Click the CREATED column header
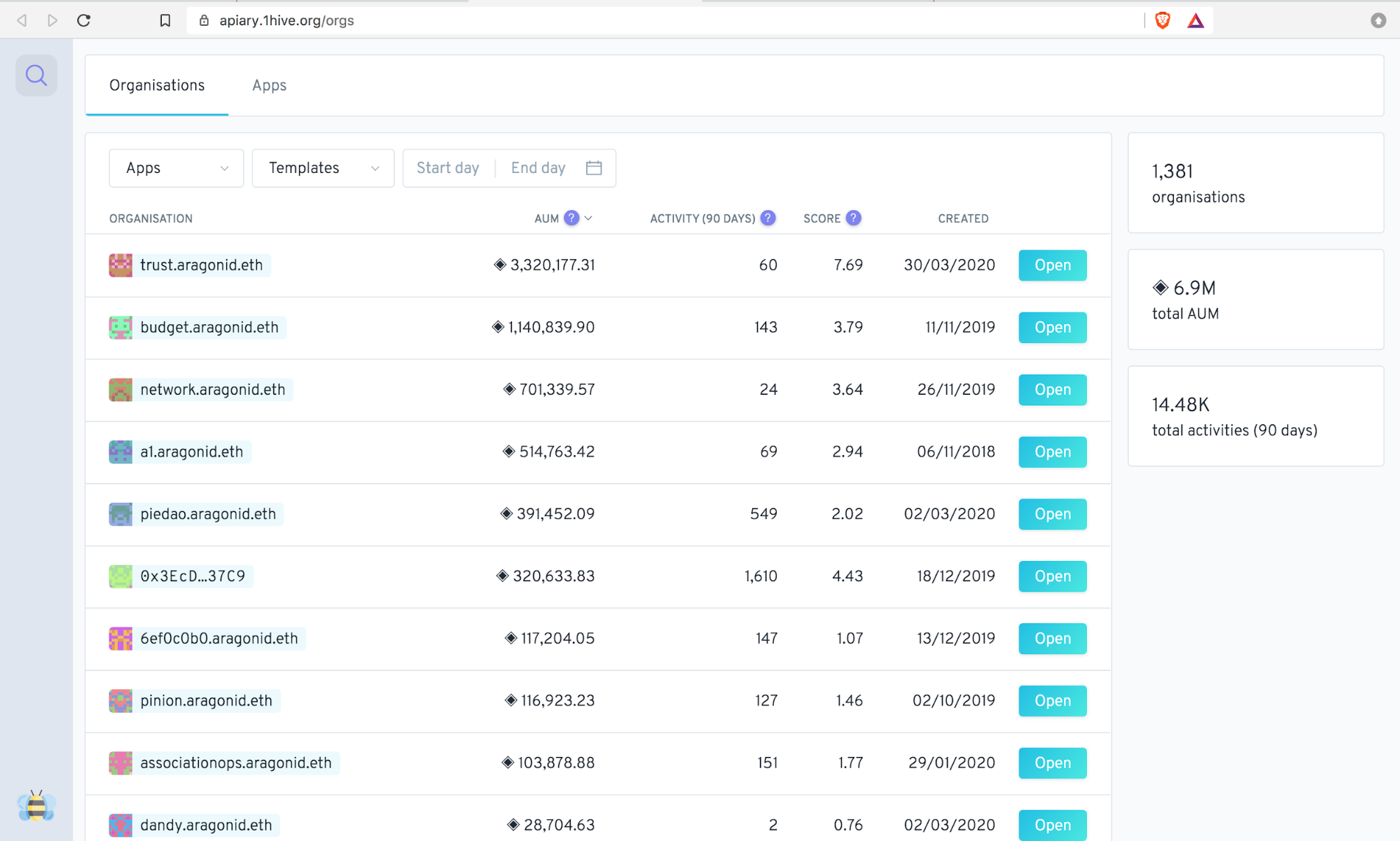The width and height of the screenshot is (1400, 841). [x=963, y=218]
